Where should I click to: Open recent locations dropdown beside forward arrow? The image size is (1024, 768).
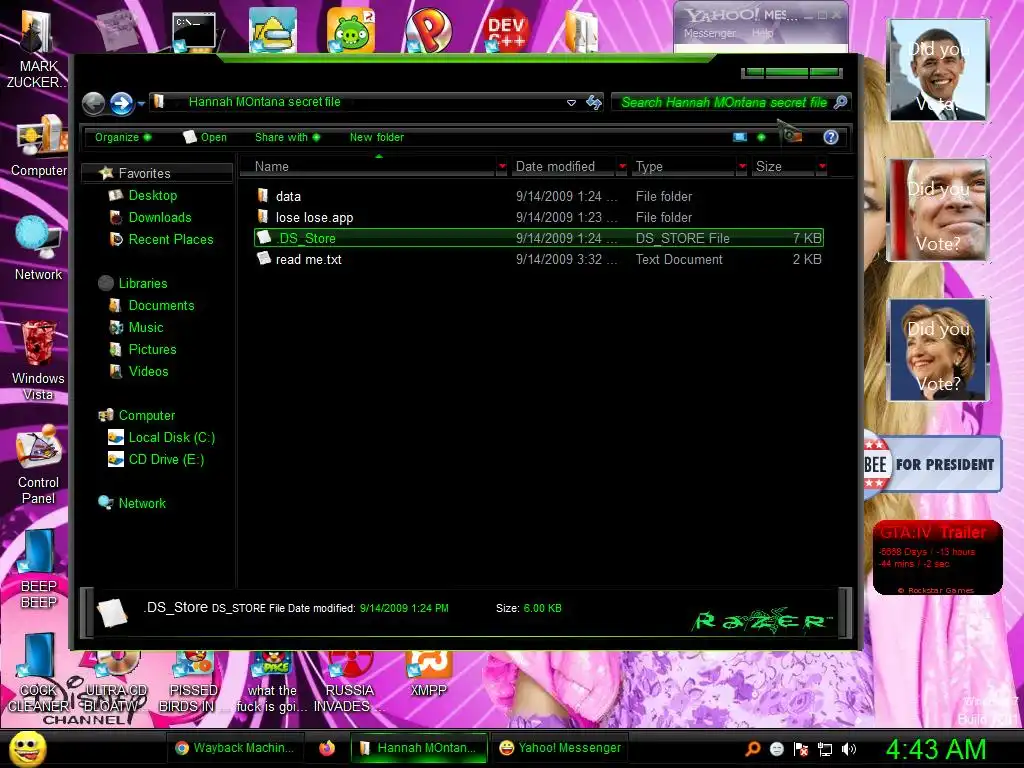click(x=141, y=103)
